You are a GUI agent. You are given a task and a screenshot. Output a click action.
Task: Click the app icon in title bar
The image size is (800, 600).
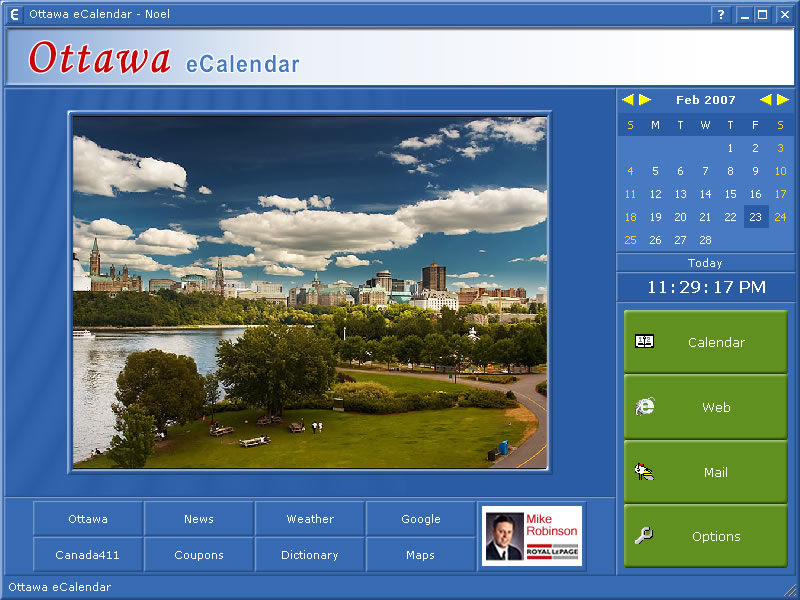tap(14, 14)
